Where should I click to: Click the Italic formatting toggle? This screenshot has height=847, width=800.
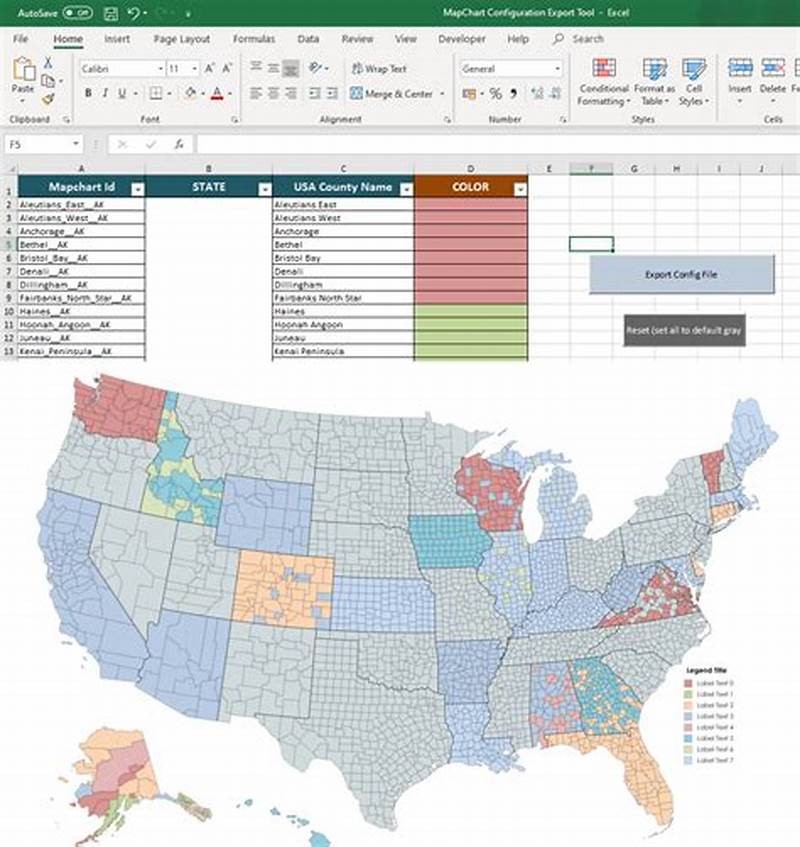(106, 91)
